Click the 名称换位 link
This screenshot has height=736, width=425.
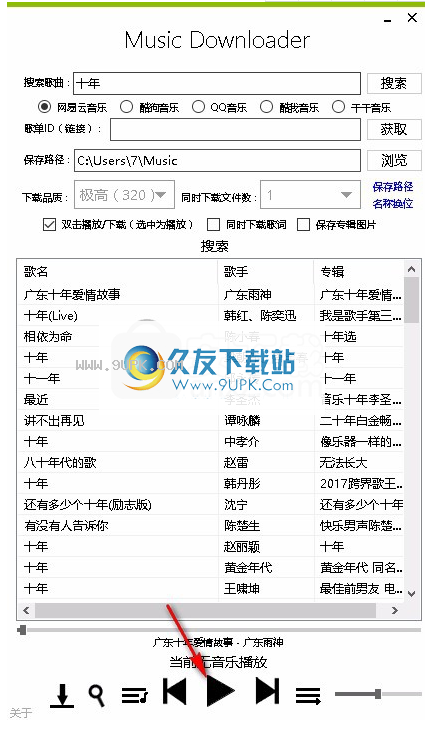[x=393, y=203]
